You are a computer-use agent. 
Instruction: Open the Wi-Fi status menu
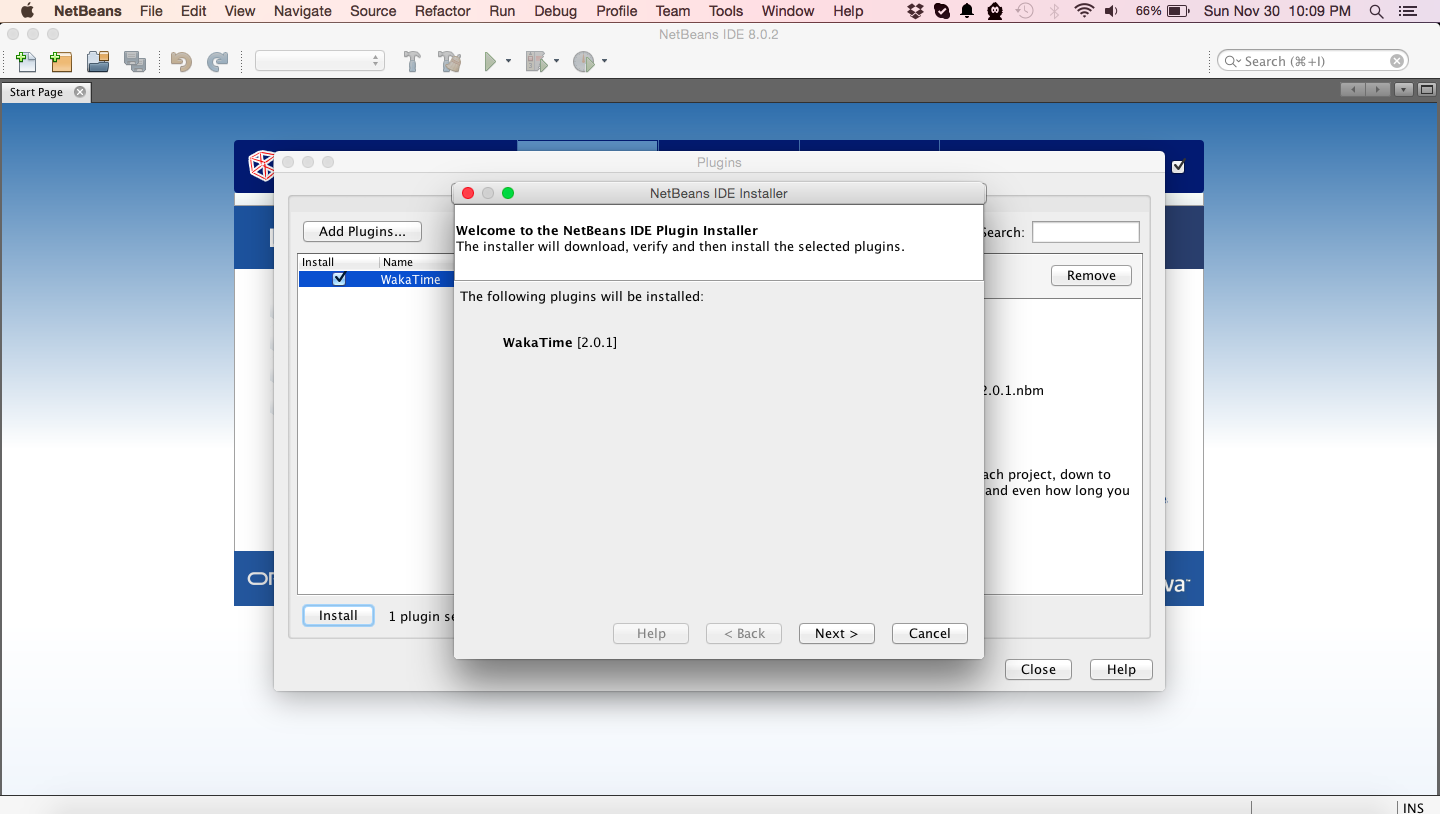pyautogui.click(x=1084, y=11)
